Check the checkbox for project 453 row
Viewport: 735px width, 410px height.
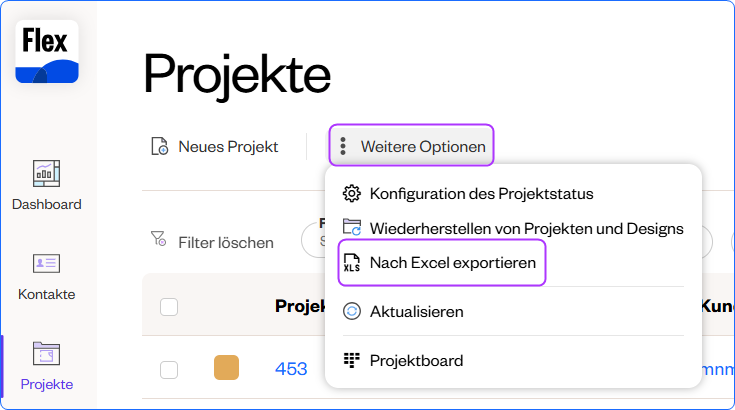[x=169, y=369]
